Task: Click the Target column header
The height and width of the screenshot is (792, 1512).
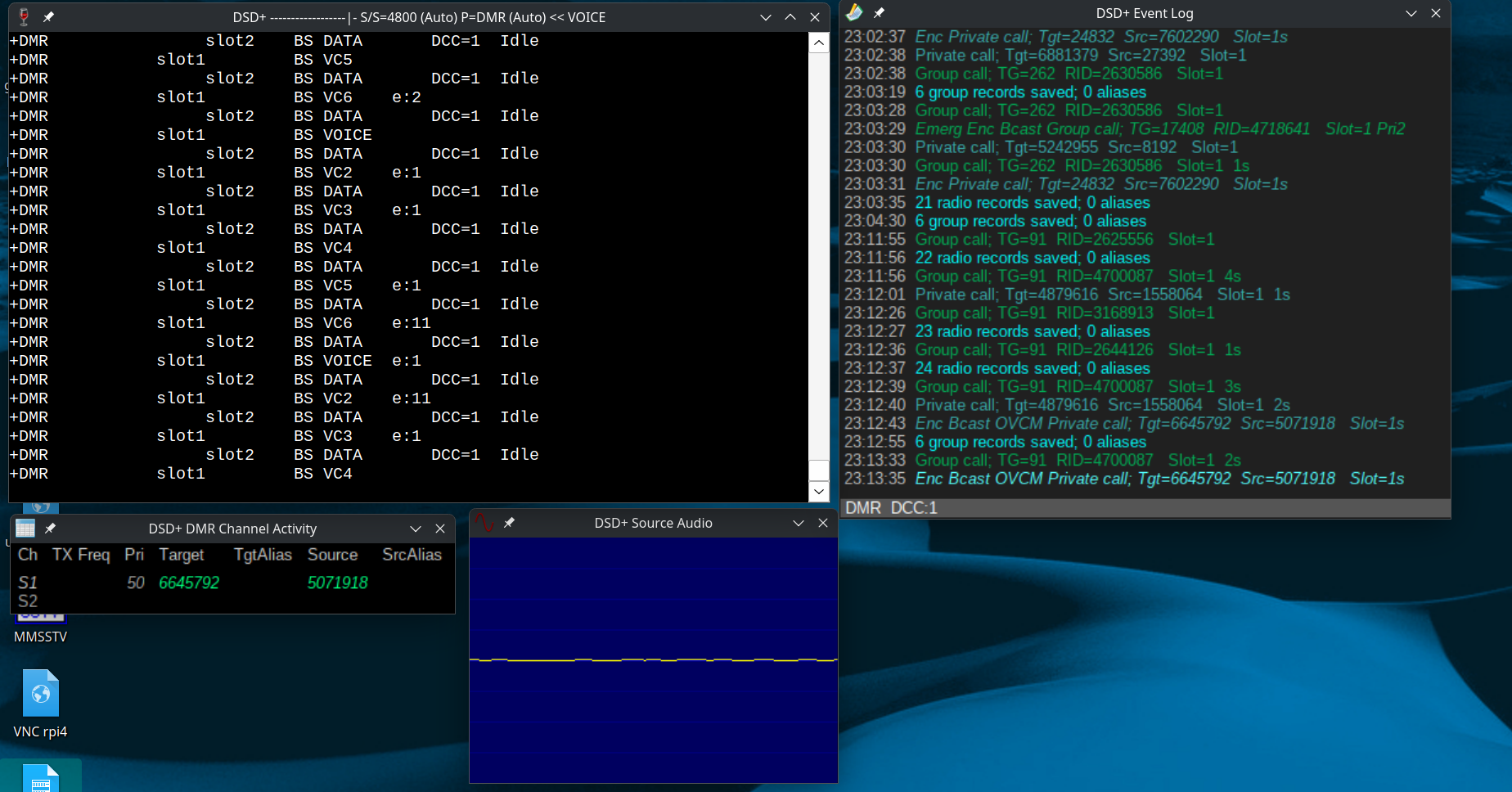Action: tap(182, 555)
